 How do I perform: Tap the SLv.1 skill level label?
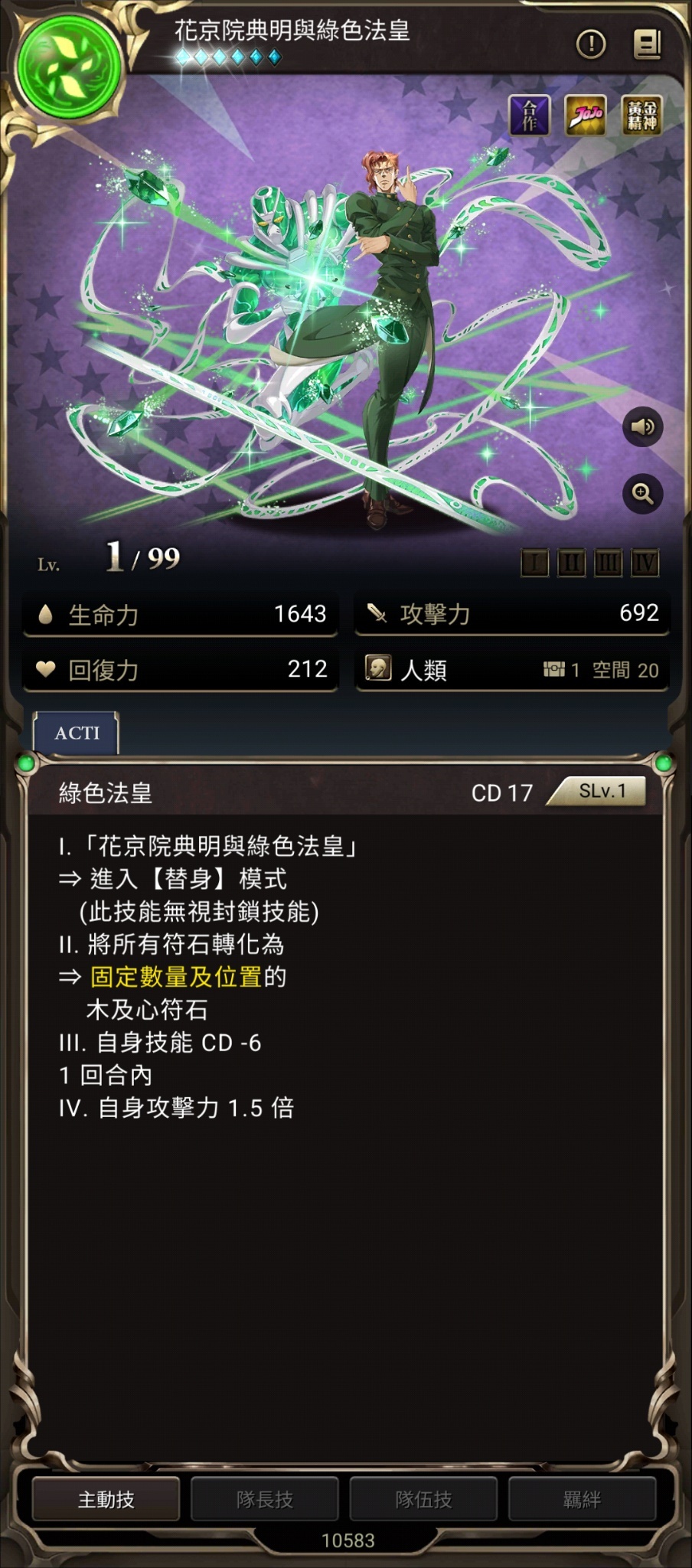pyautogui.click(x=602, y=791)
